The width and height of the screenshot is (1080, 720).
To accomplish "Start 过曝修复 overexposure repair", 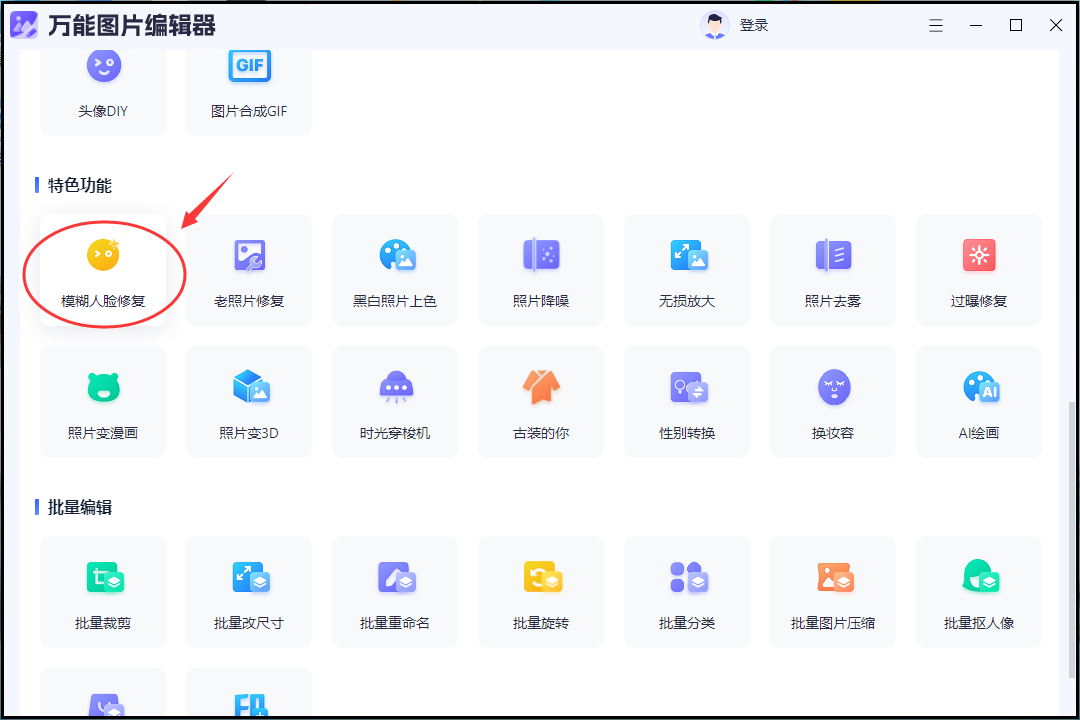I will point(979,270).
